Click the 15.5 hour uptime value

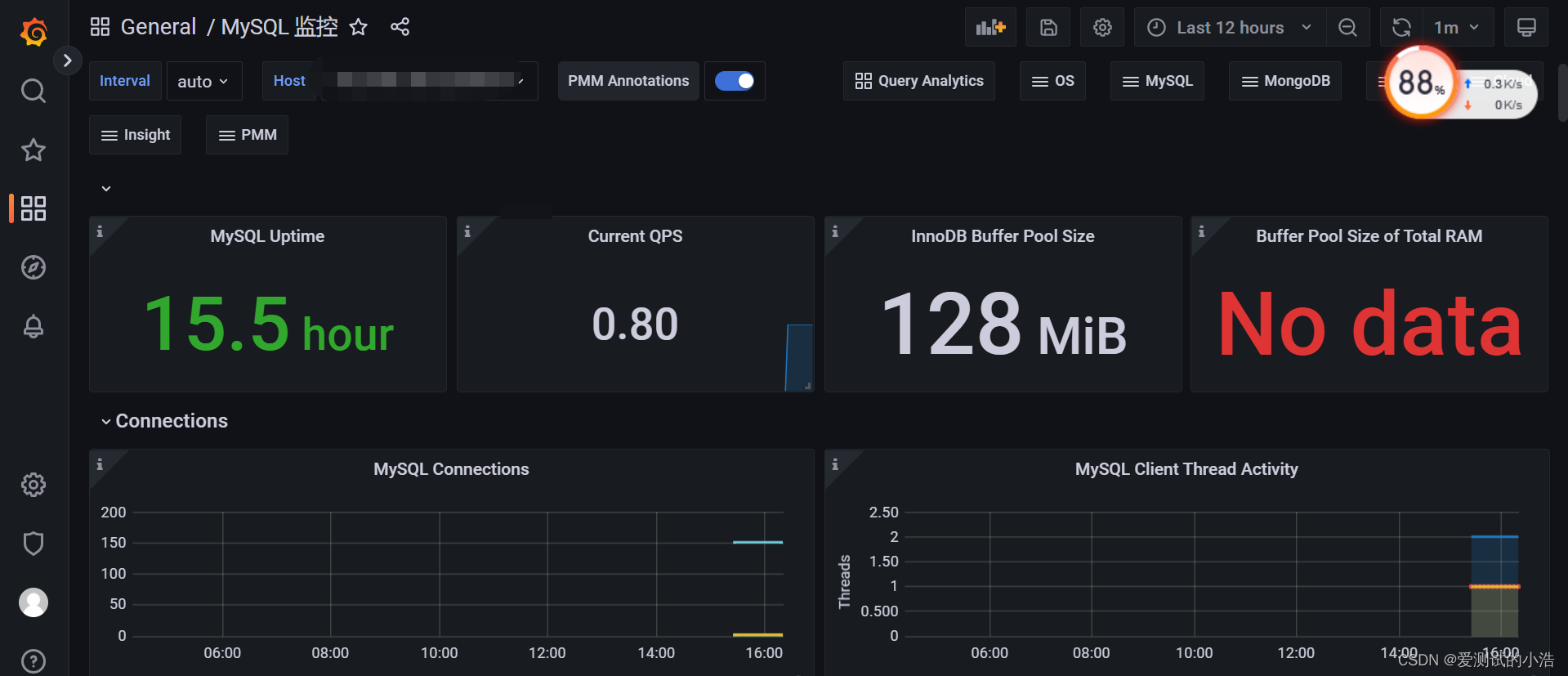(x=268, y=325)
